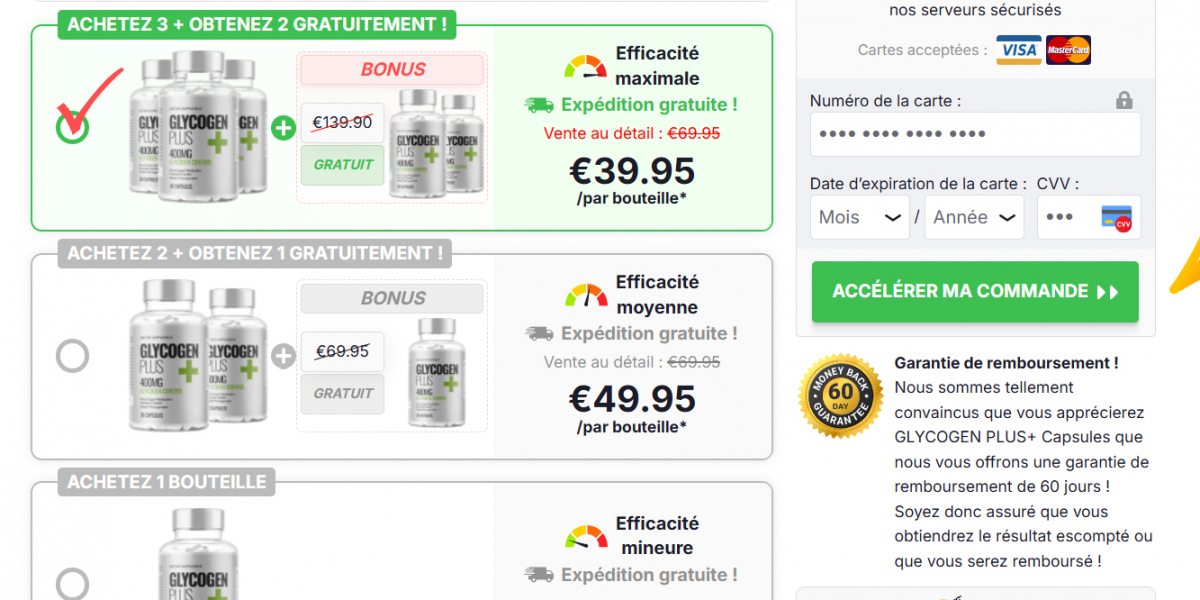Screen dimensions: 1200x600
Task: Click the green GRATUIT bonus label
Action: coord(343,165)
